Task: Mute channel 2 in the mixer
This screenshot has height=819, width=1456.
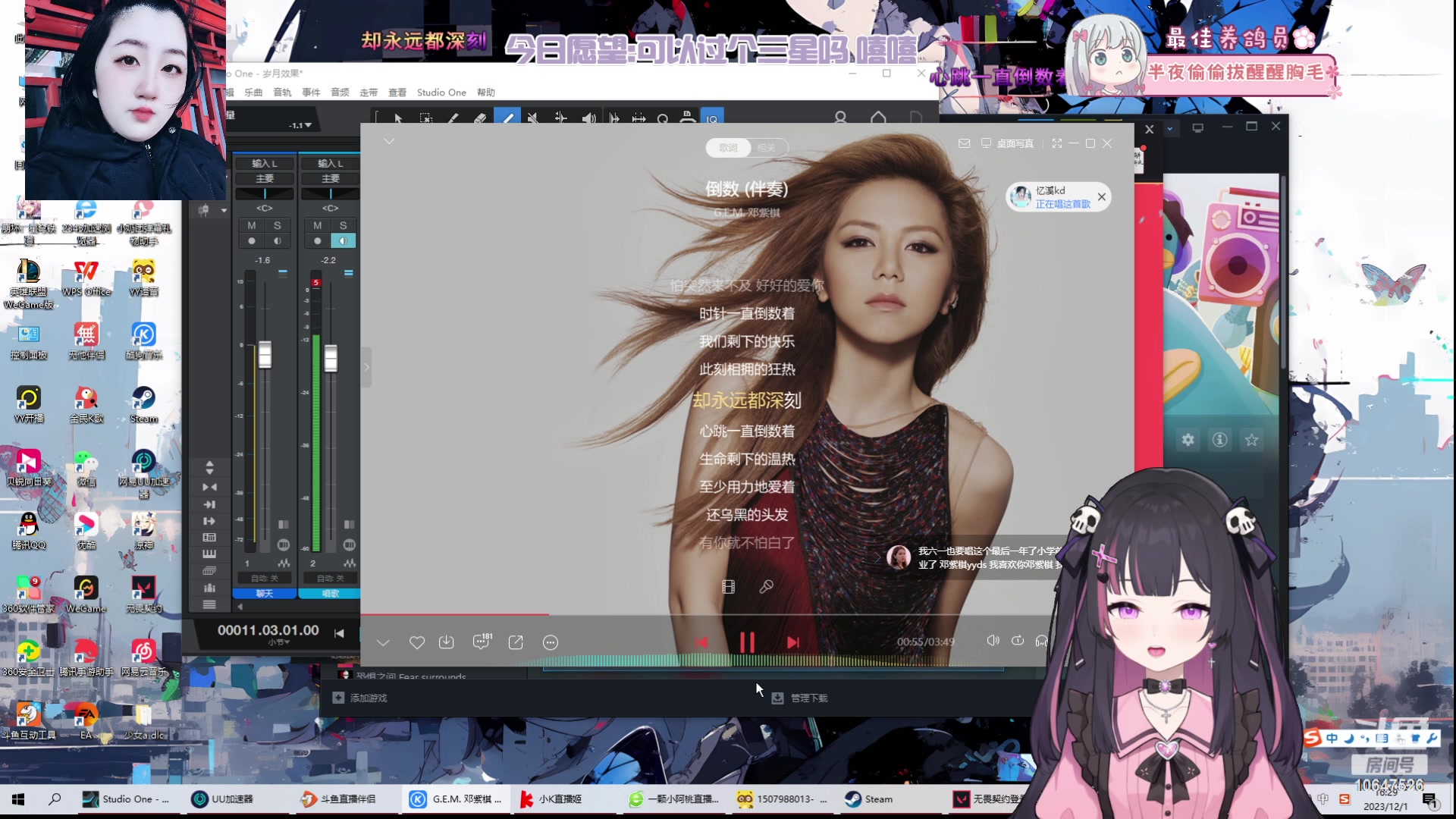Action: pos(318,225)
